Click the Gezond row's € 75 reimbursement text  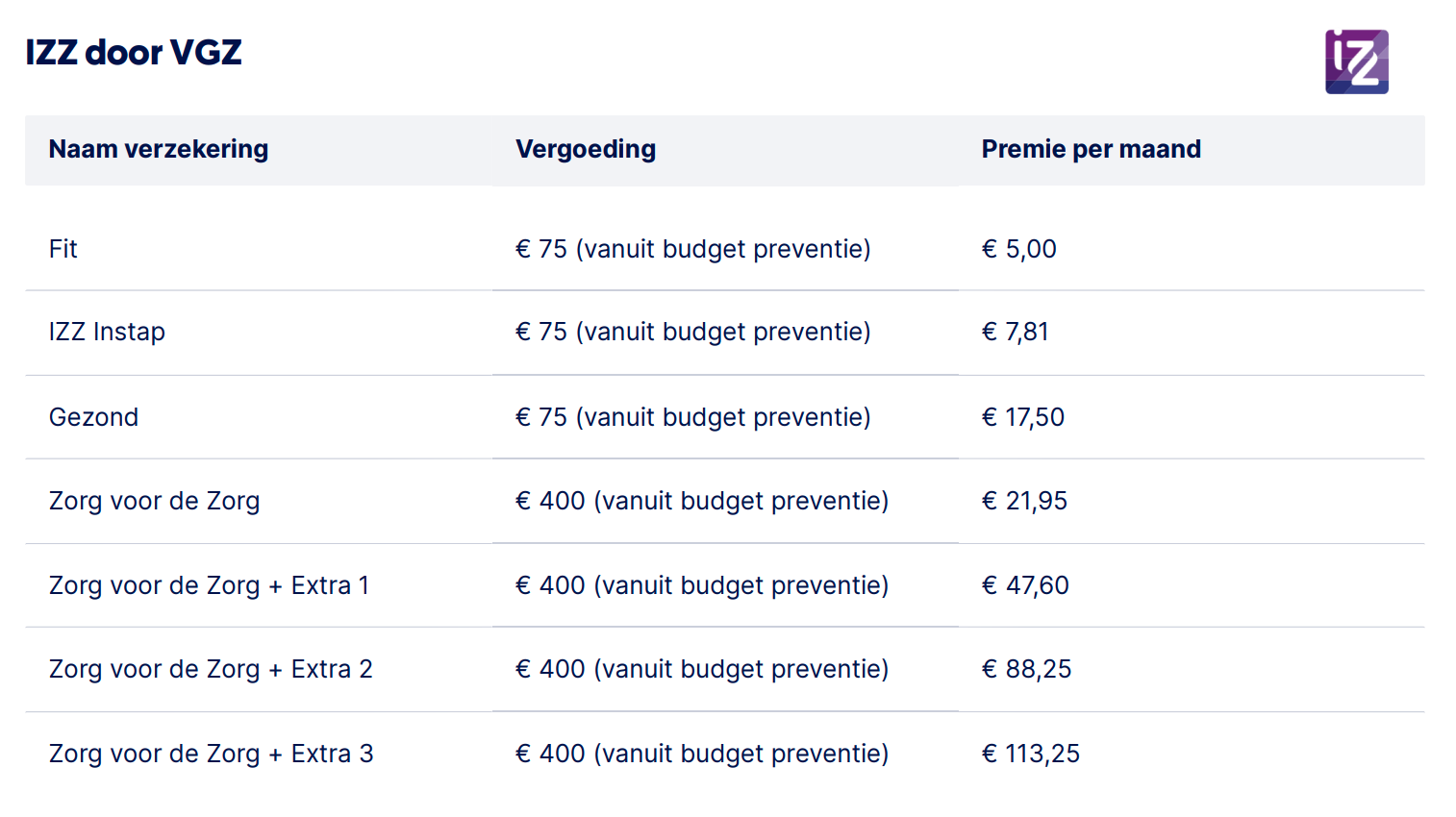[692, 417]
